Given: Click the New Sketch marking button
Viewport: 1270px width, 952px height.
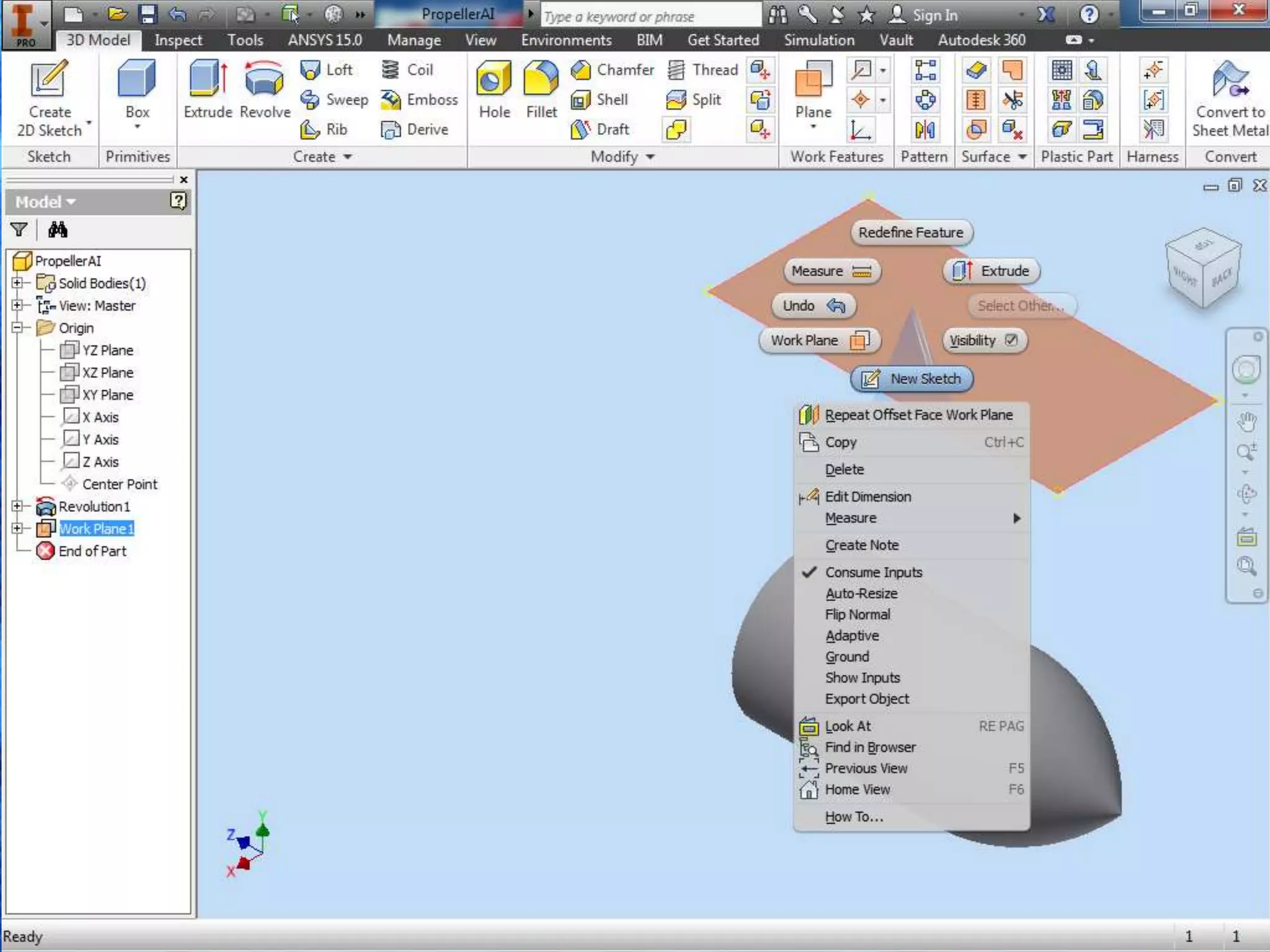Looking at the screenshot, I should [912, 379].
